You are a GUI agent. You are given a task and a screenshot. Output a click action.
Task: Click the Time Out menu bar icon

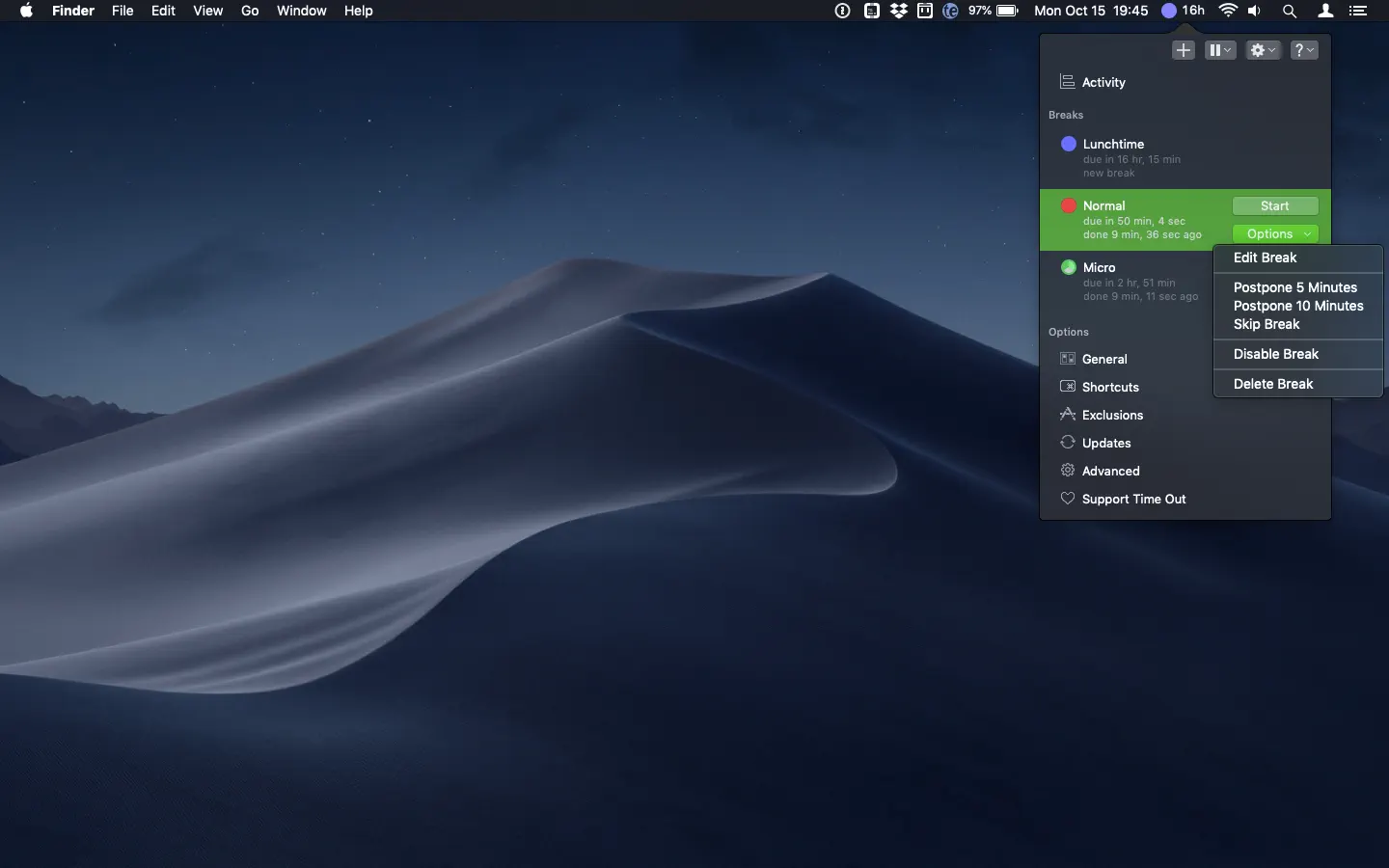click(1183, 11)
